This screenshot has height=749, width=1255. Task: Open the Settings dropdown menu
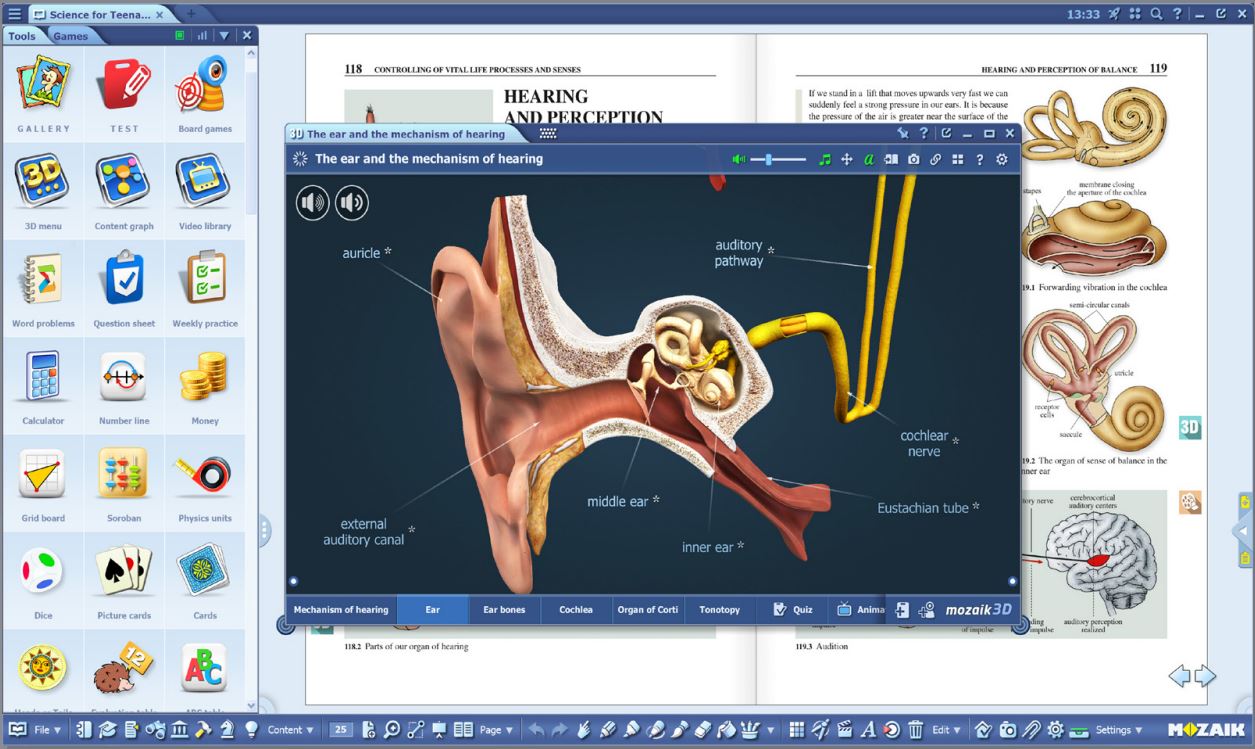[x=1119, y=730]
